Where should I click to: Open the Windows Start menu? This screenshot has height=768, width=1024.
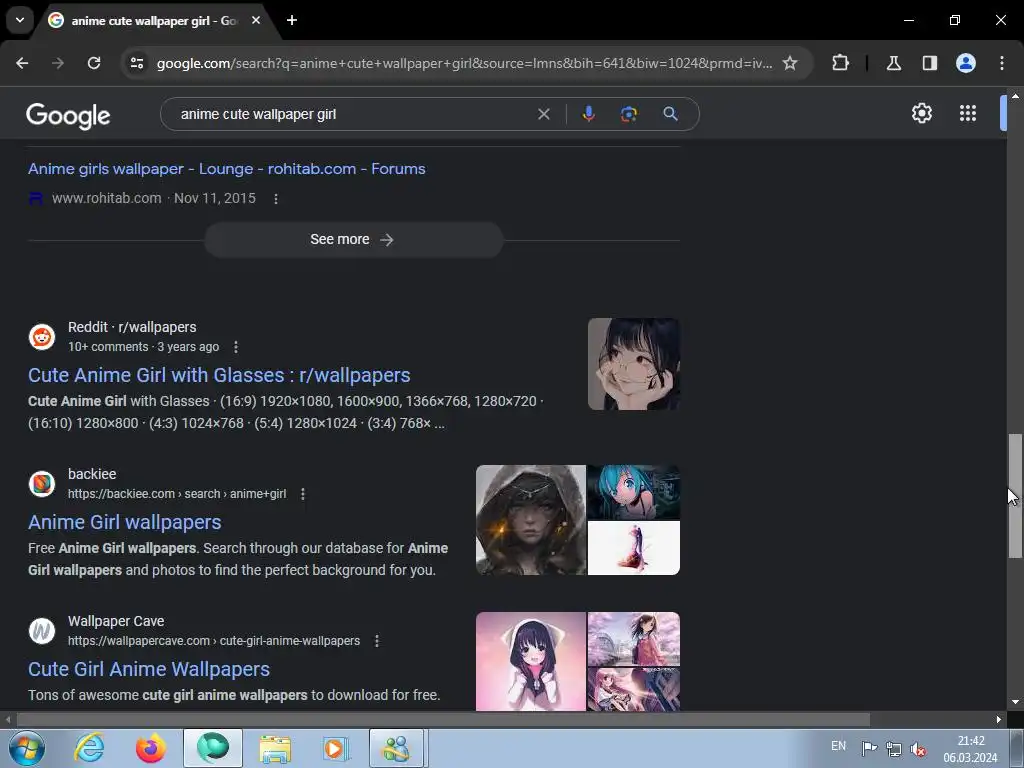click(x=27, y=748)
